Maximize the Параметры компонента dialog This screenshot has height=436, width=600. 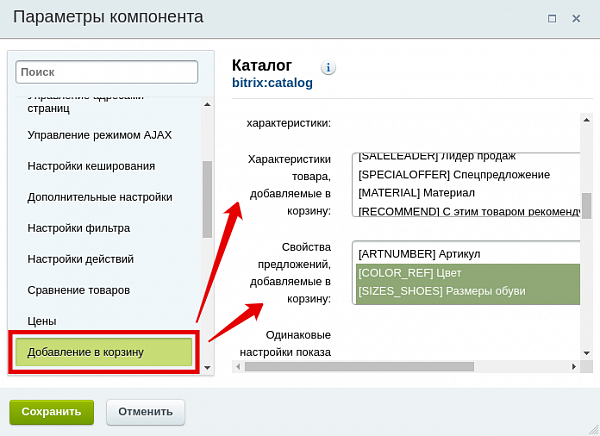point(552,18)
